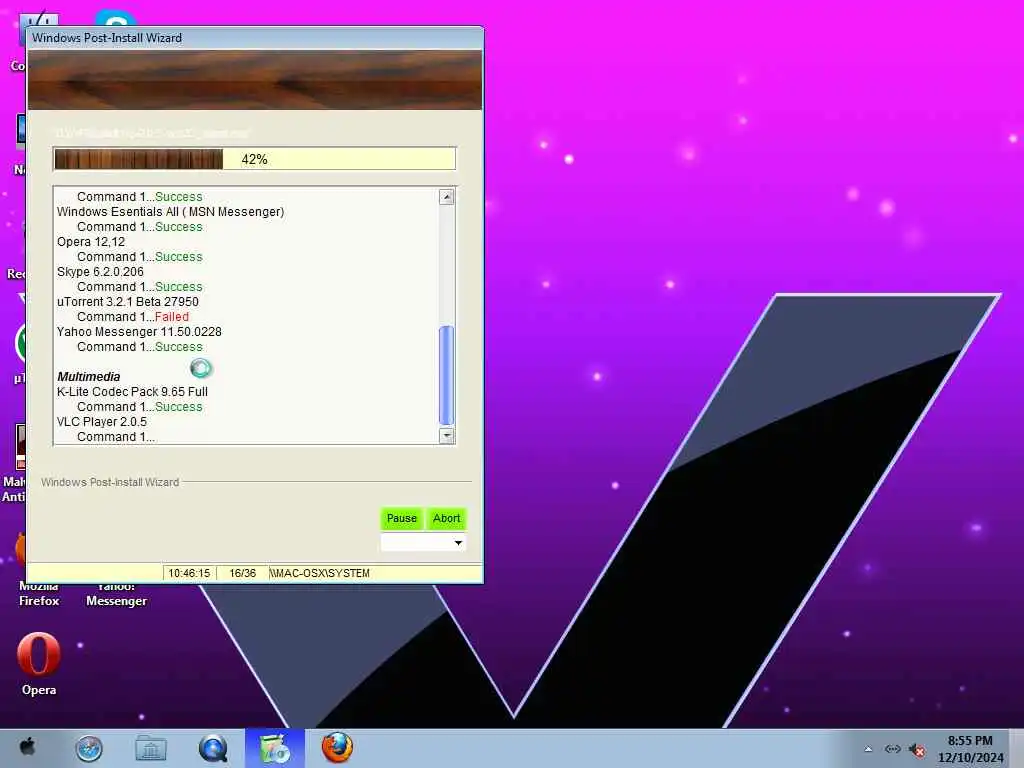Click the muted volume tray icon

[918, 750]
